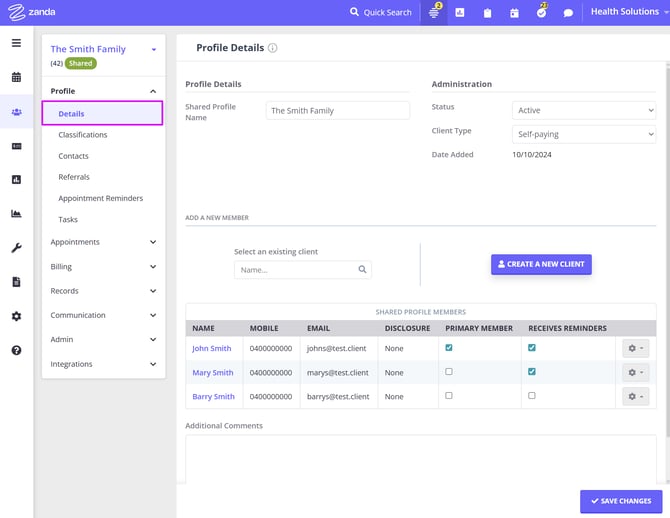Click the Create a New Client button

(x=541, y=264)
